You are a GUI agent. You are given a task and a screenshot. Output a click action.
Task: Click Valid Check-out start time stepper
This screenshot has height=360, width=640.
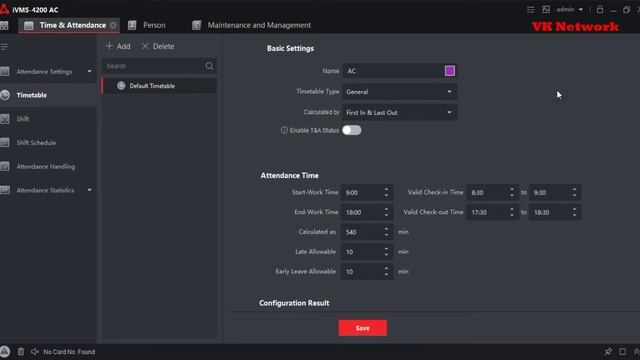click(x=511, y=212)
